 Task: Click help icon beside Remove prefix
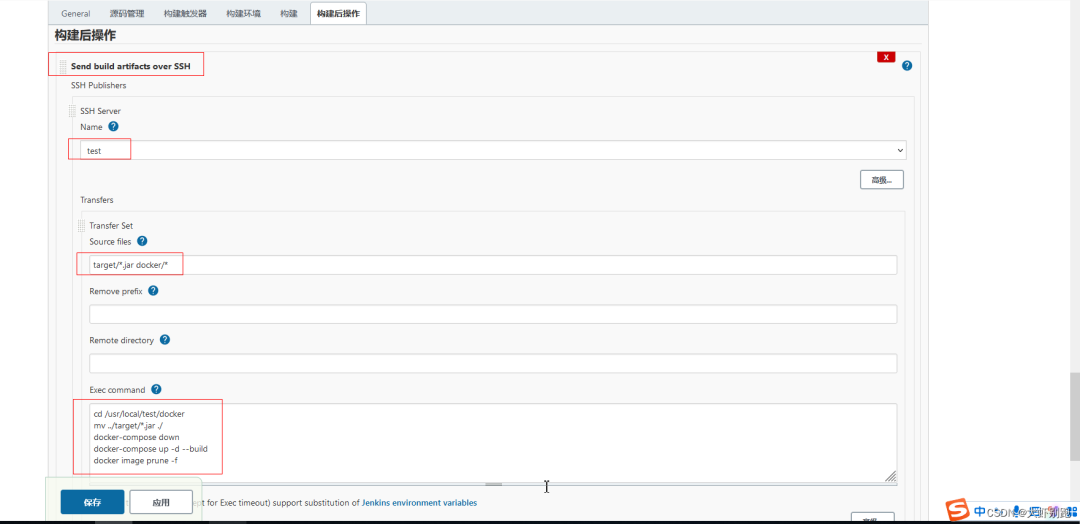(153, 291)
